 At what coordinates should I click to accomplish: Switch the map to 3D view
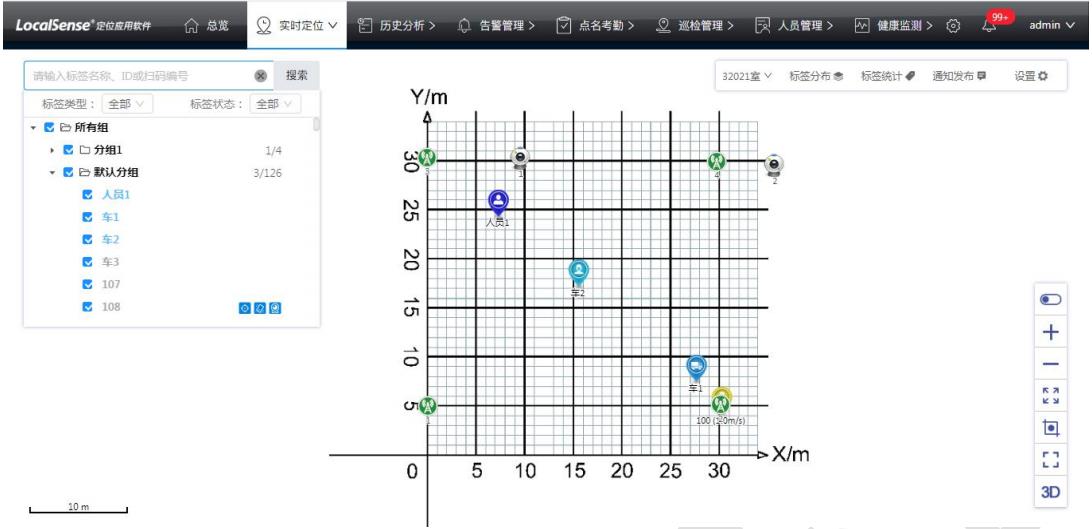pos(1050,491)
